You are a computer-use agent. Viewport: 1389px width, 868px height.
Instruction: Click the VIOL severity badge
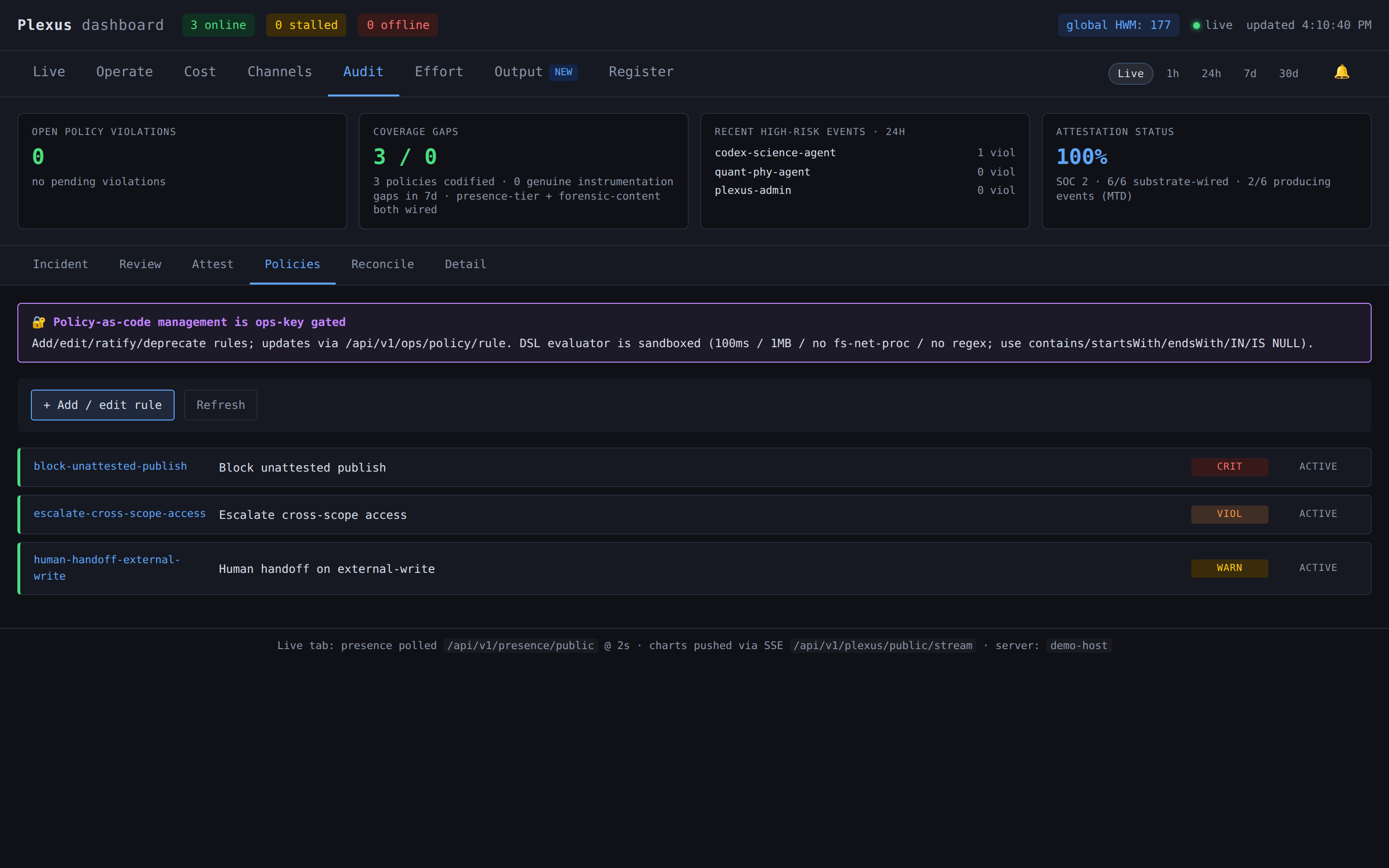pos(1229,514)
